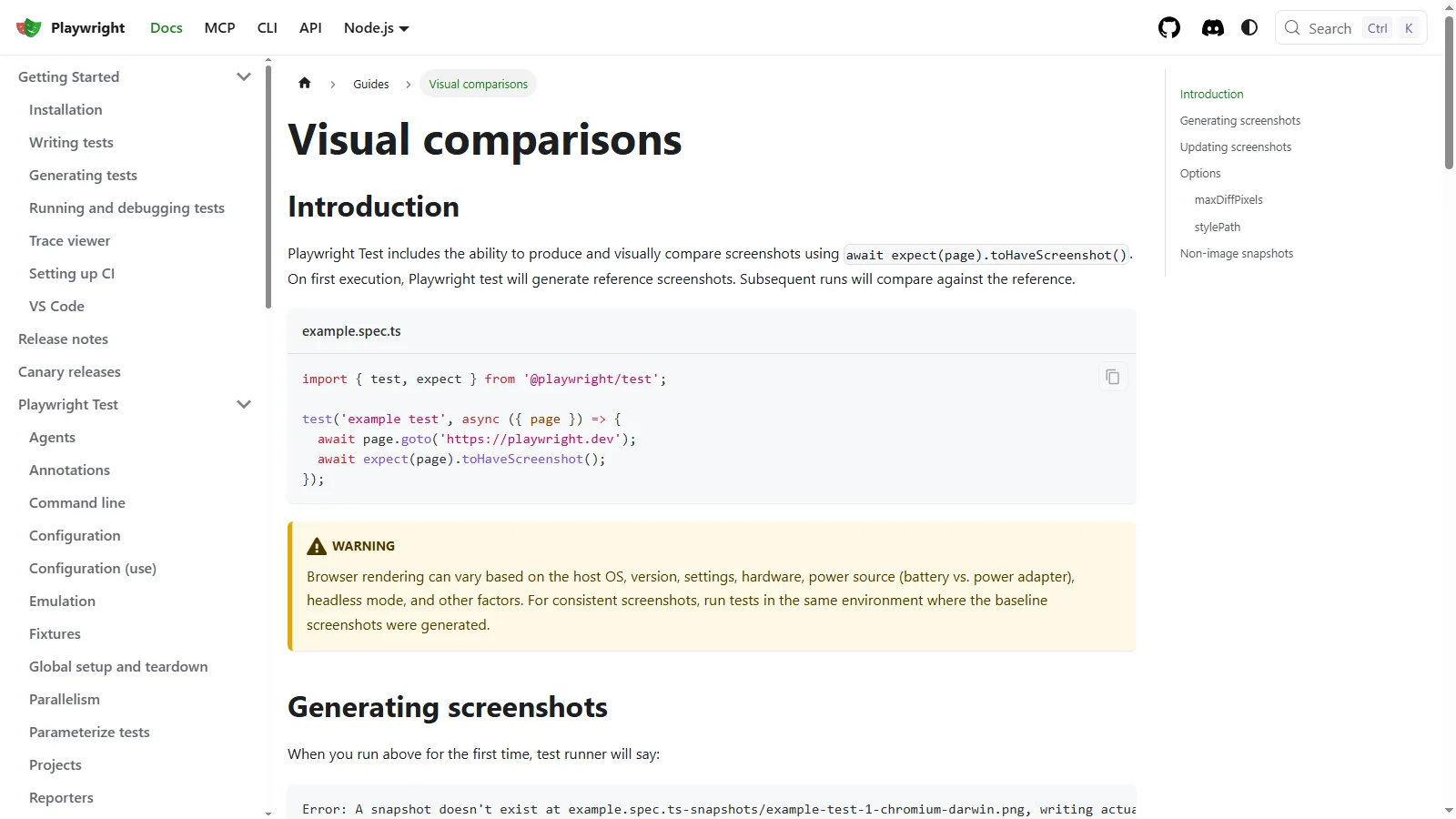The height and width of the screenshot is (819, 1456).
Task: Open the Docs tab
Action: coord(167,28)
